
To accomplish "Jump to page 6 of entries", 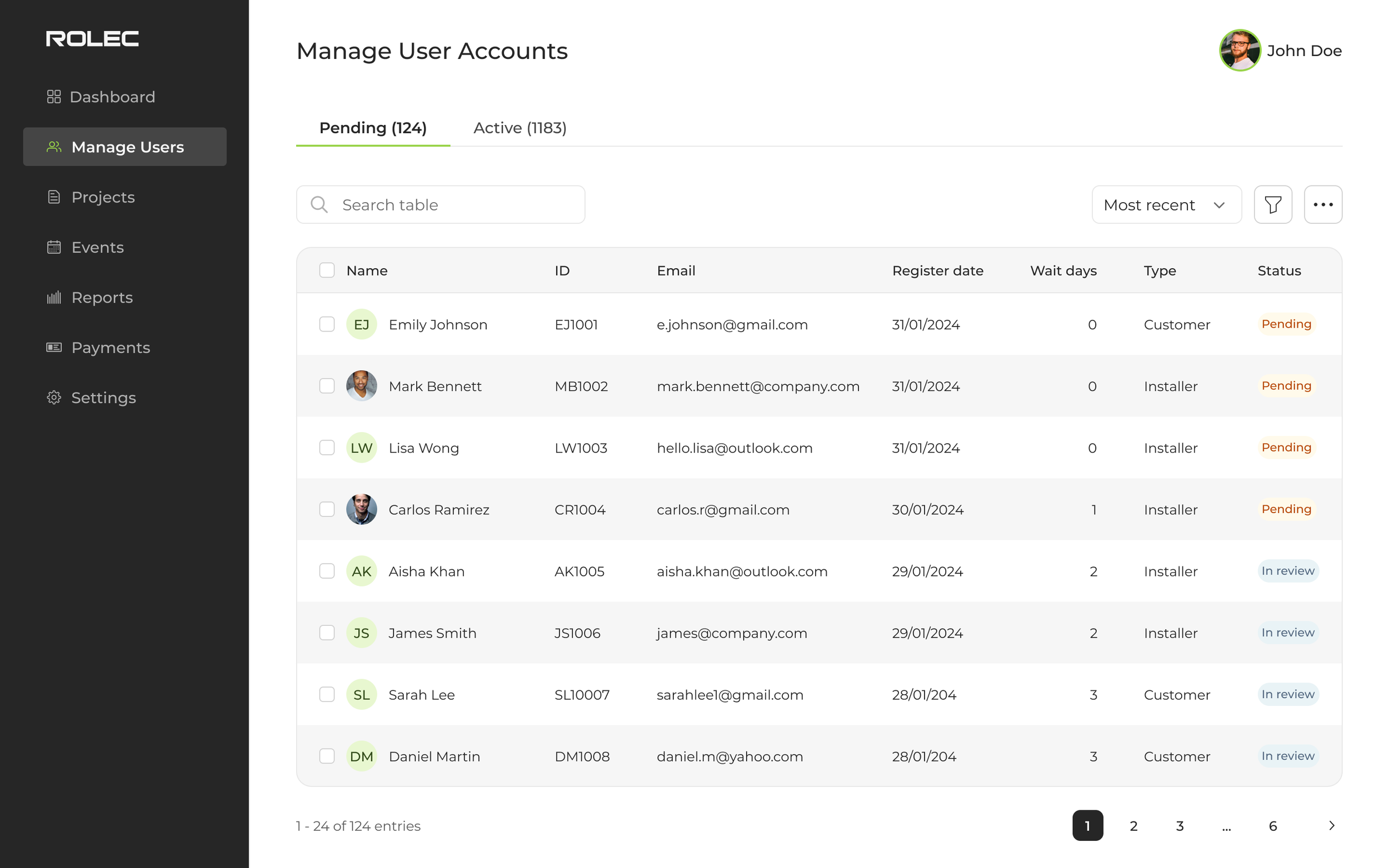I will pyautogui.click(x=1273, y=826).
